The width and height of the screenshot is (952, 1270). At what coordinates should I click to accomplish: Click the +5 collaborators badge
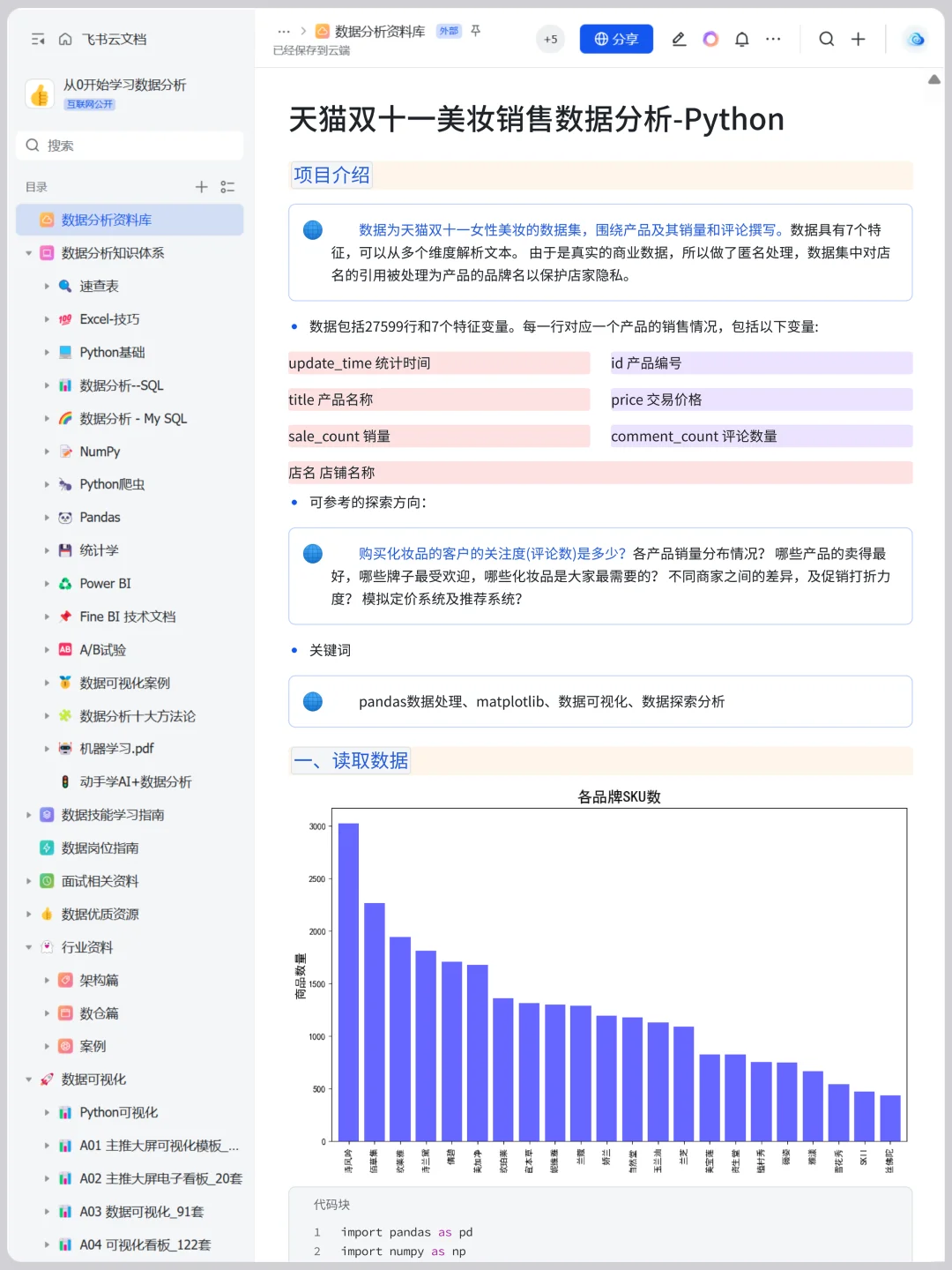[551, 39]
